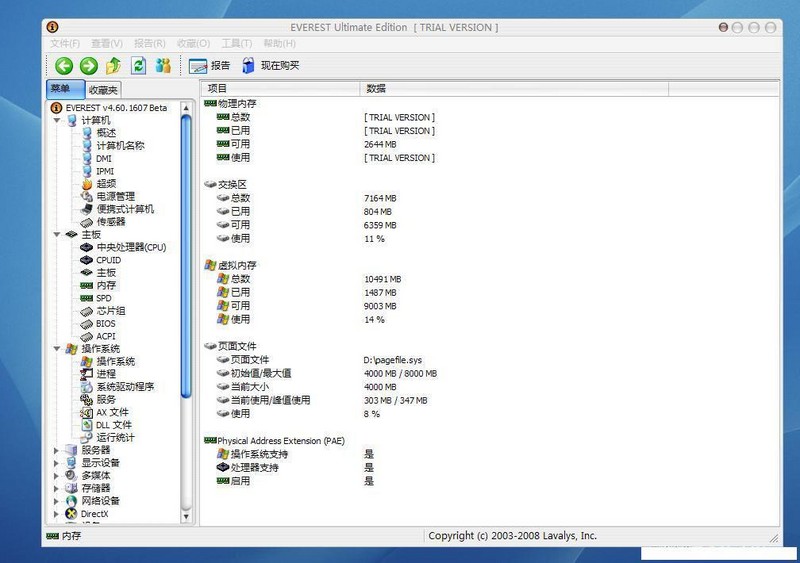Click the 系统驱动程序 icon
The height and width of the screenshot is (563, 800).
[x=87, y=387]
